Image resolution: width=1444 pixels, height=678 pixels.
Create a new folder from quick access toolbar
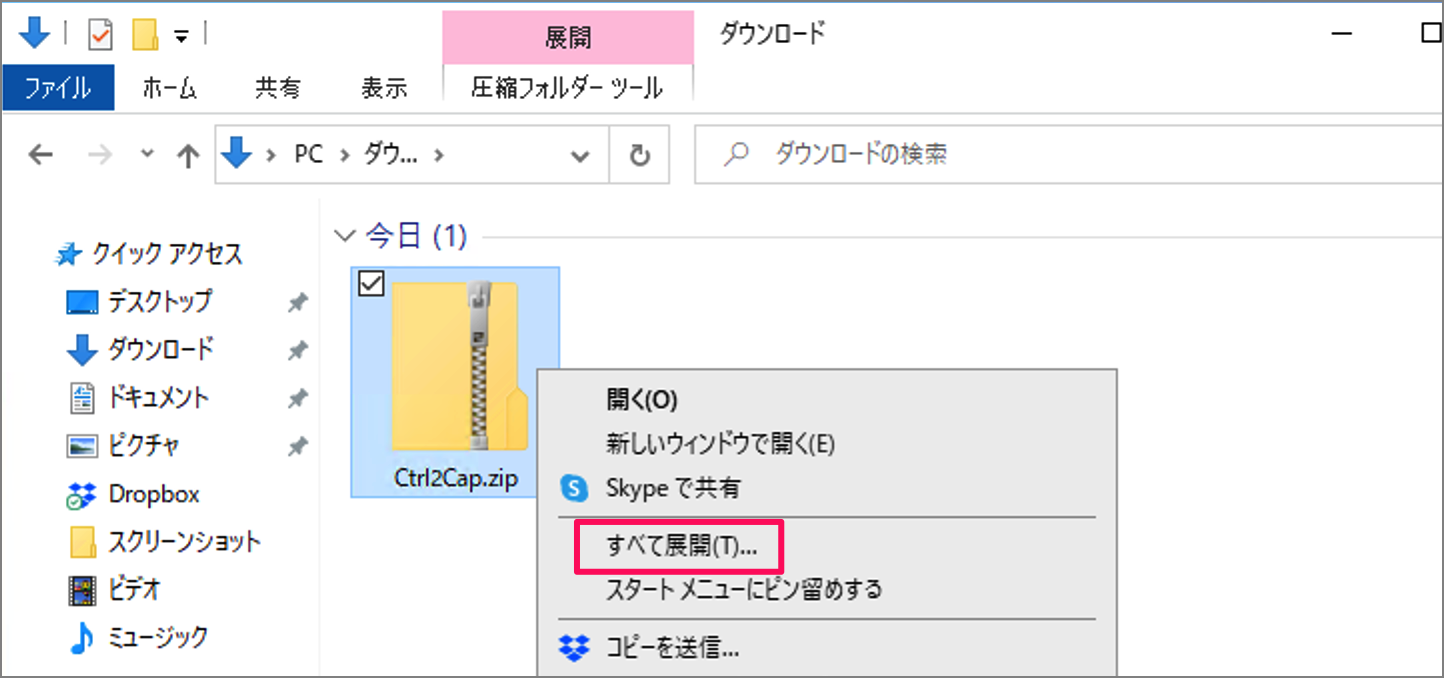pyautogui.click(x=143, y=33)
